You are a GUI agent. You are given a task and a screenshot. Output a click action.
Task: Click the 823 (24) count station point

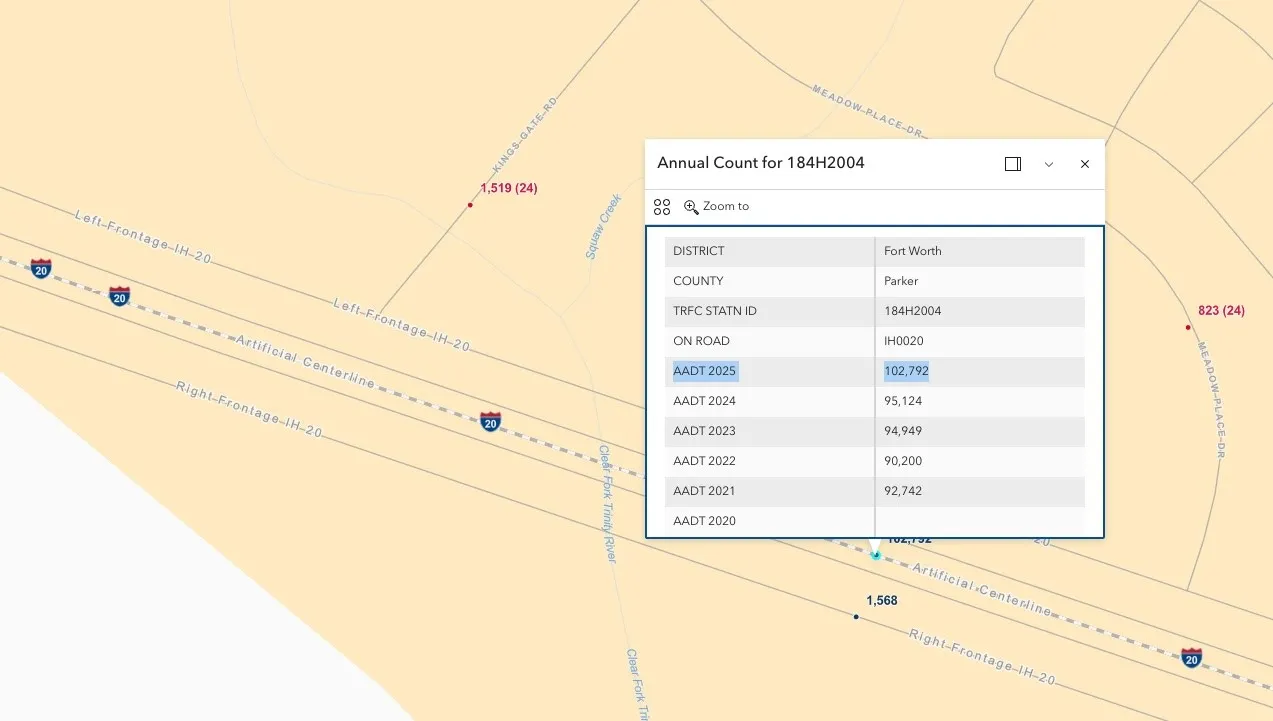(1188, 327)
